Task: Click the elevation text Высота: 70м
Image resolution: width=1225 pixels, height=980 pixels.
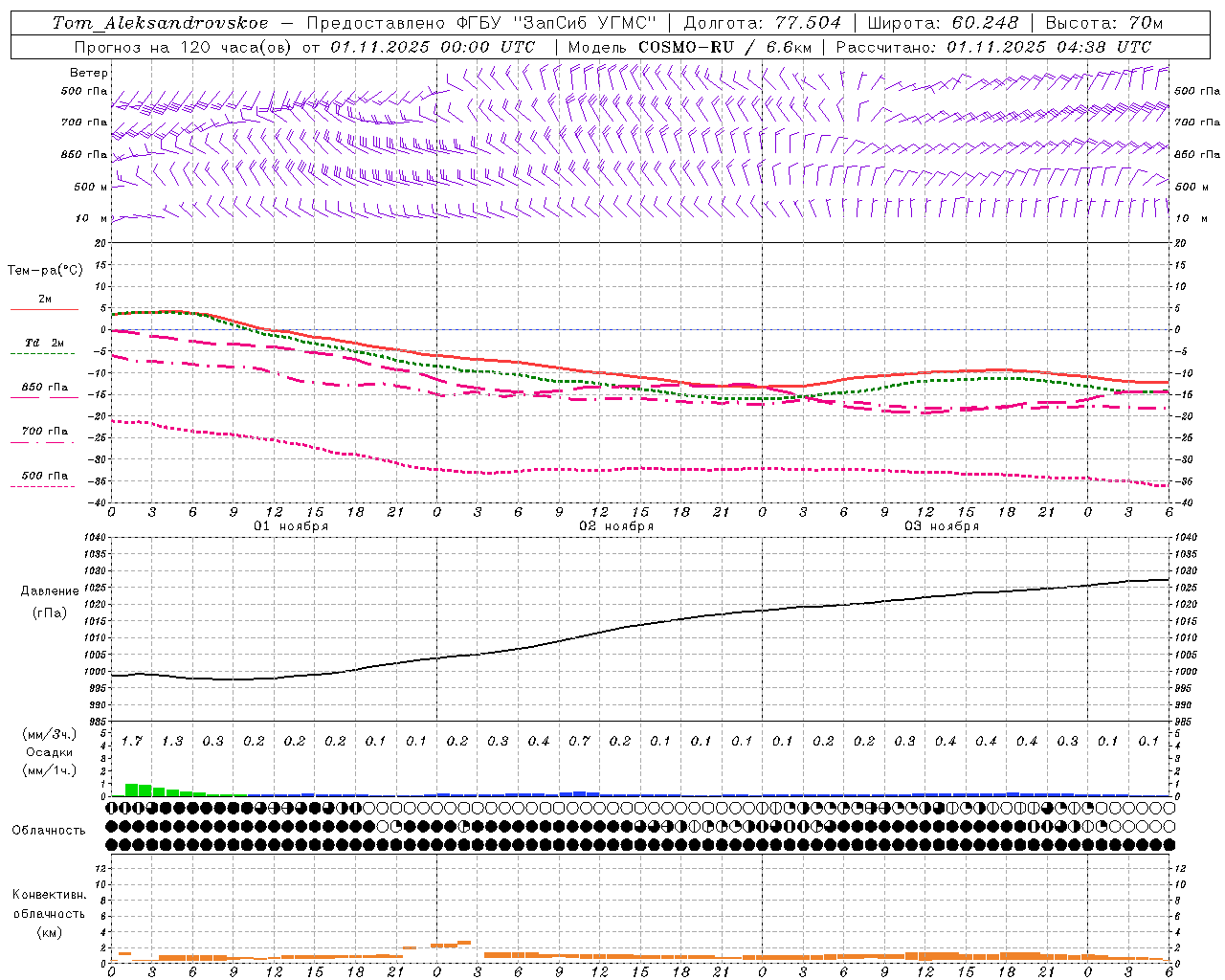Action: tap(1104, 23)
